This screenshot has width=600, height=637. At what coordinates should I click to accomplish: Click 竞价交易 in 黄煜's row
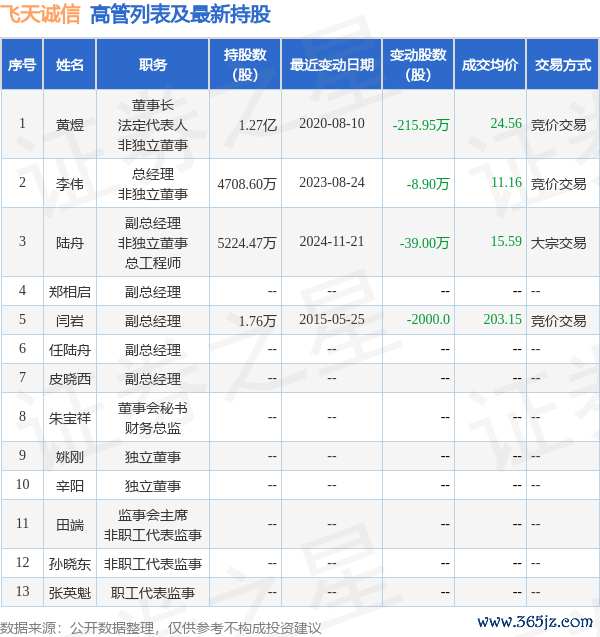point(559,125)
